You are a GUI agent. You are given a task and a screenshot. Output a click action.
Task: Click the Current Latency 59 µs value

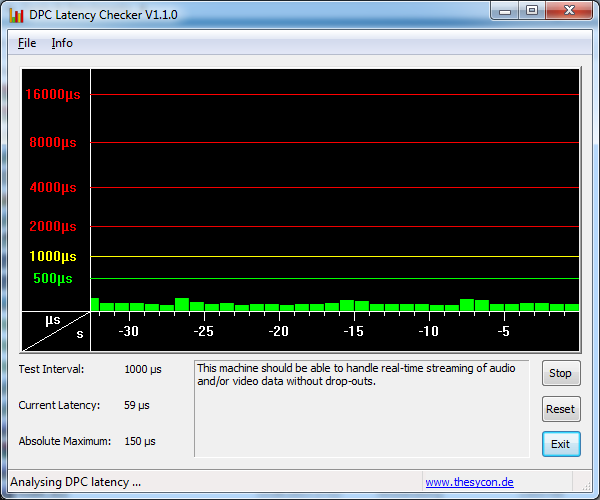pos(139,405)
